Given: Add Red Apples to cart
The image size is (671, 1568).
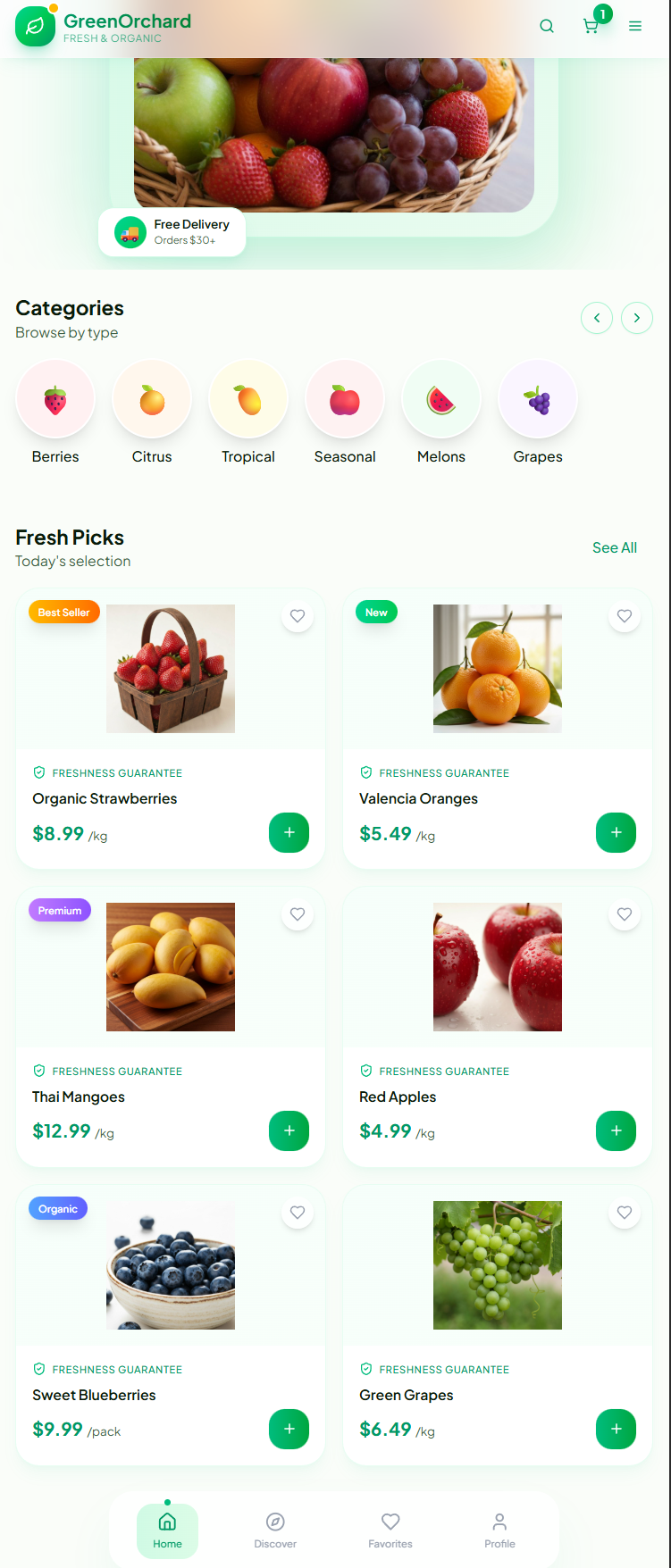Looking at the screenshot, I should [x=616, y=1131].
